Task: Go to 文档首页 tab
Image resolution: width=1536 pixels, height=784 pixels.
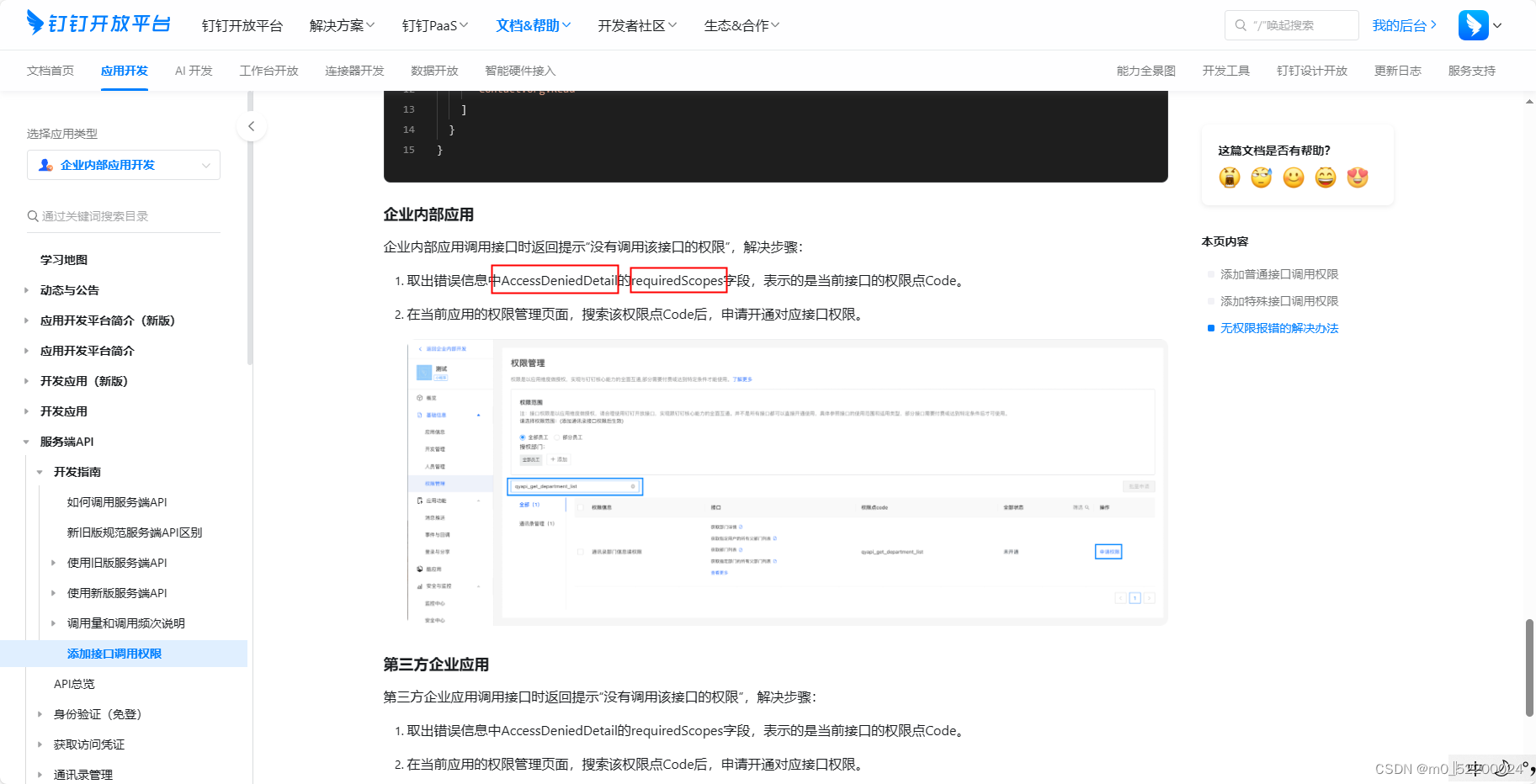Action: [x=50, y=71]
